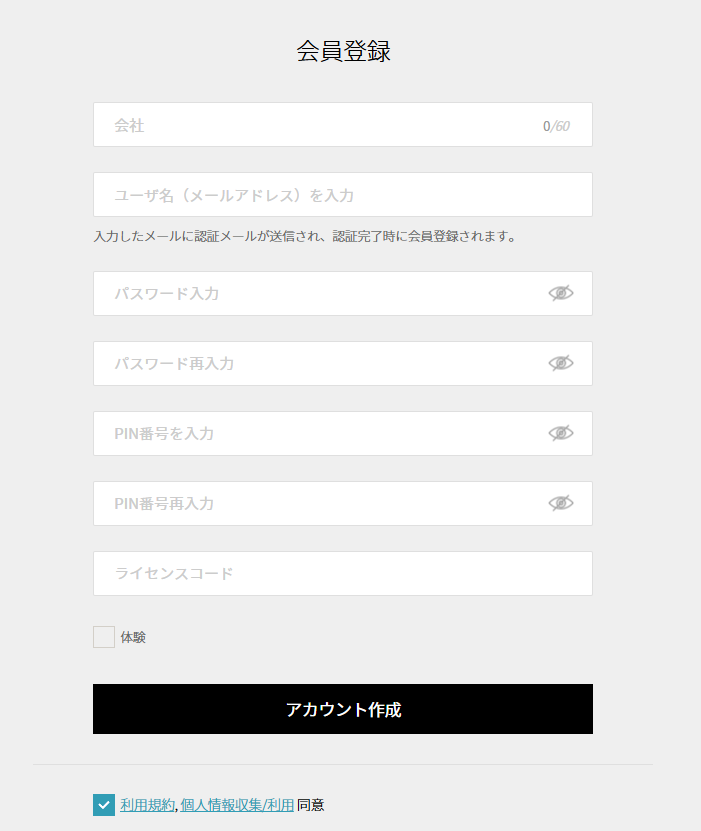701x831 pixels.
Task: Focus the PIN番号再入力 text field
Action: [x=320, y=504]
